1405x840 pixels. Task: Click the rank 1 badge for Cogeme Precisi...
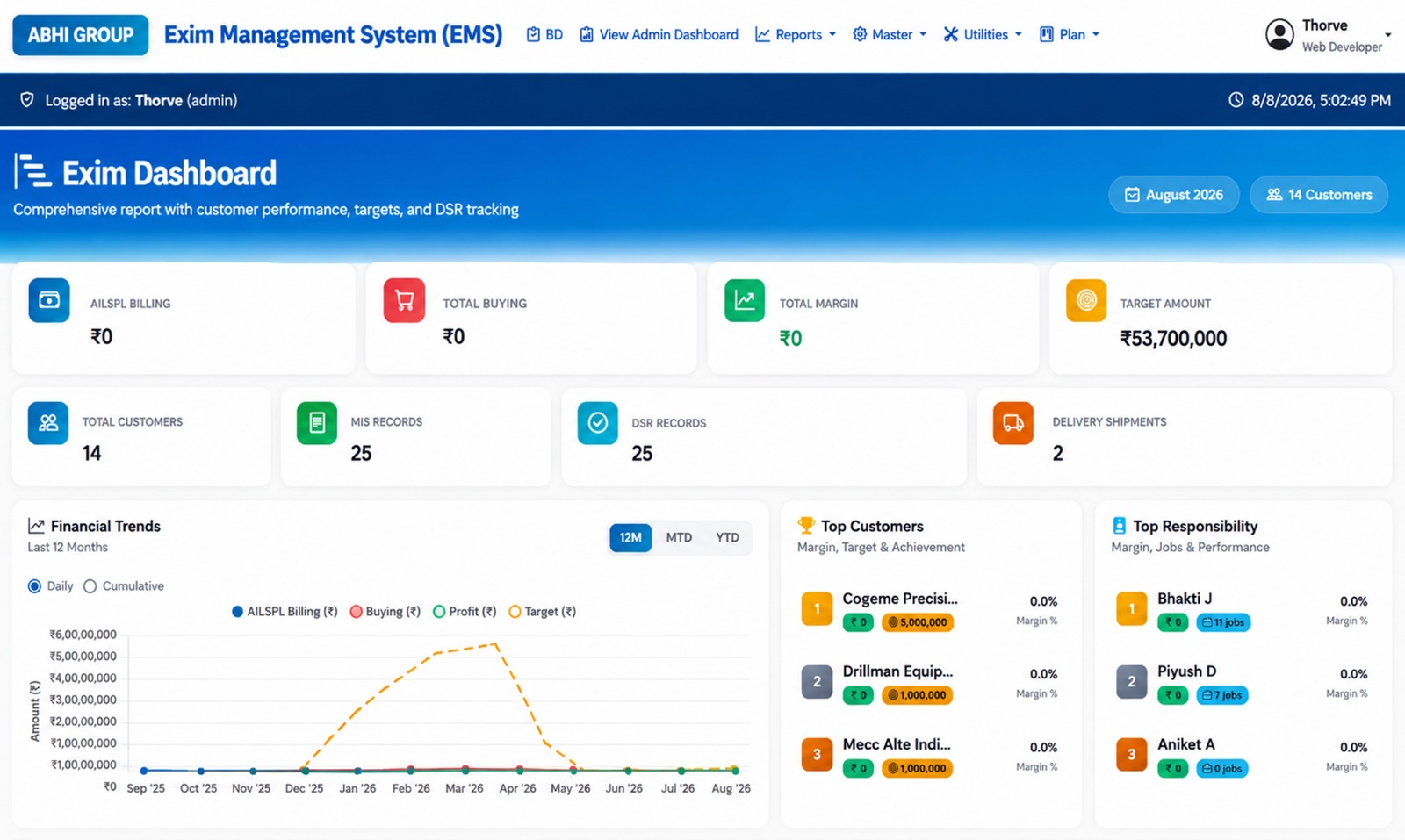[x=817, y=609]
